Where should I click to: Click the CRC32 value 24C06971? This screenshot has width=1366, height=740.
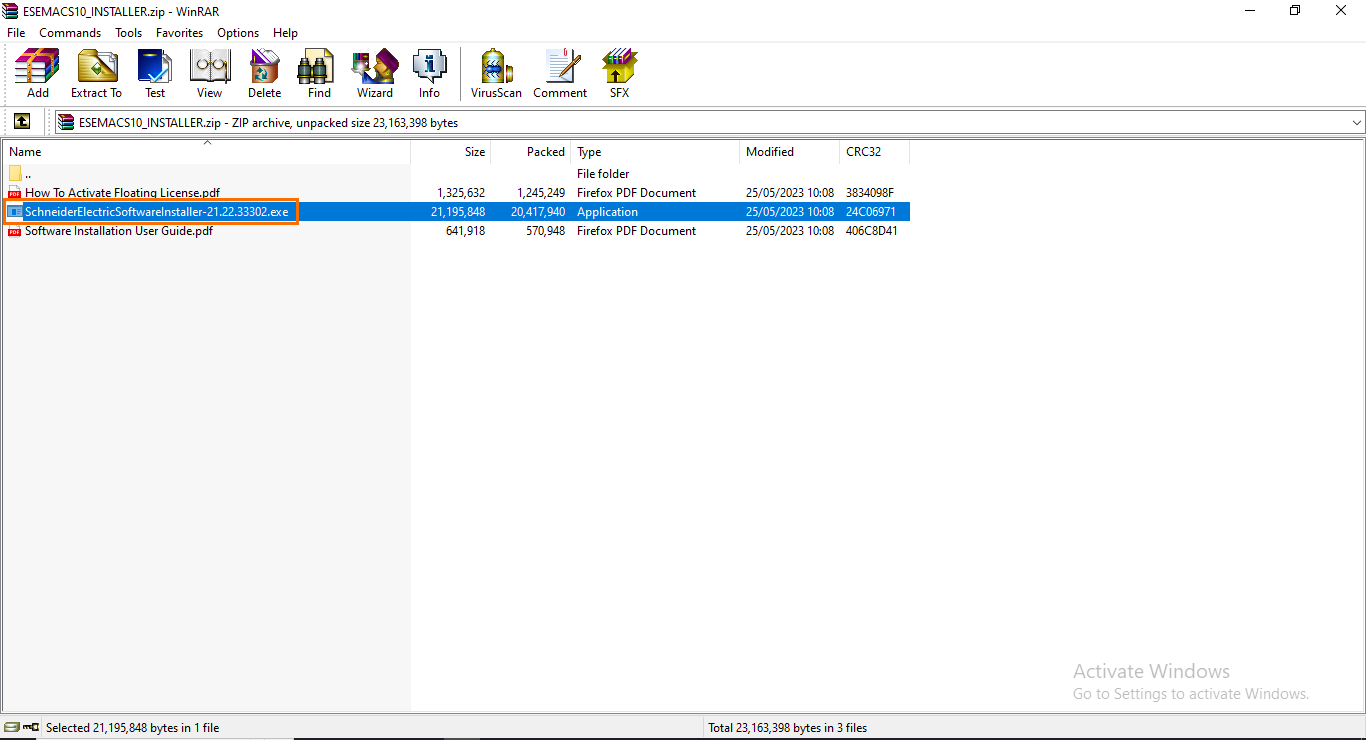coord(871,212)
